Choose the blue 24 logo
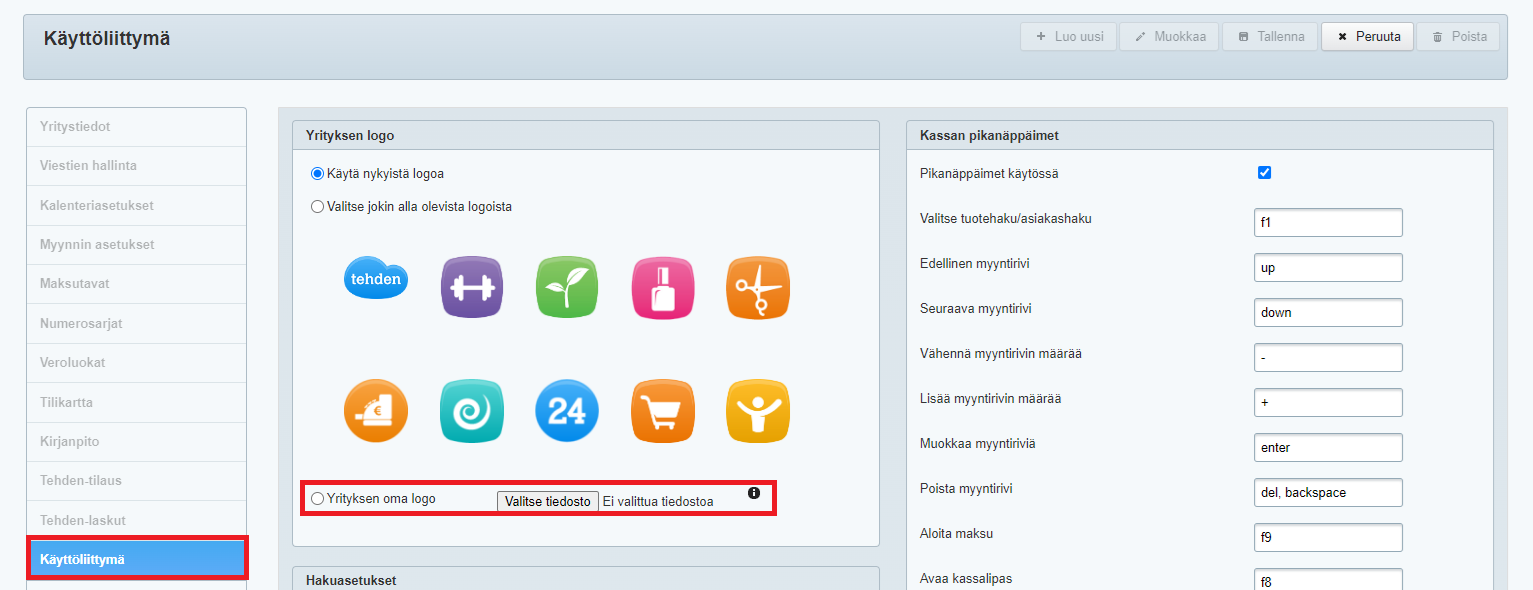 (x=566, y=411)
